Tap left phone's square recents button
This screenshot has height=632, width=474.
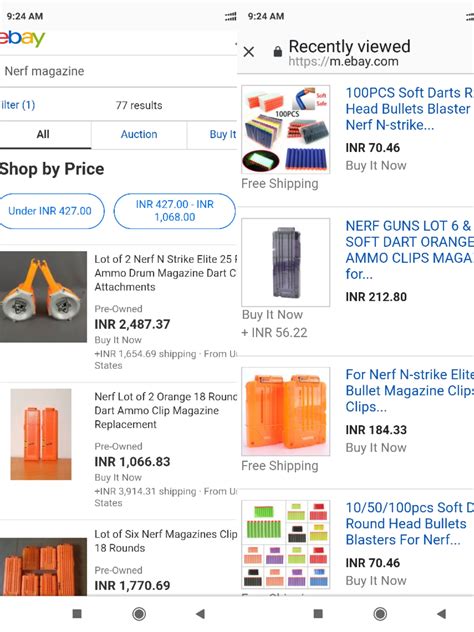click(x=77, y=614)
